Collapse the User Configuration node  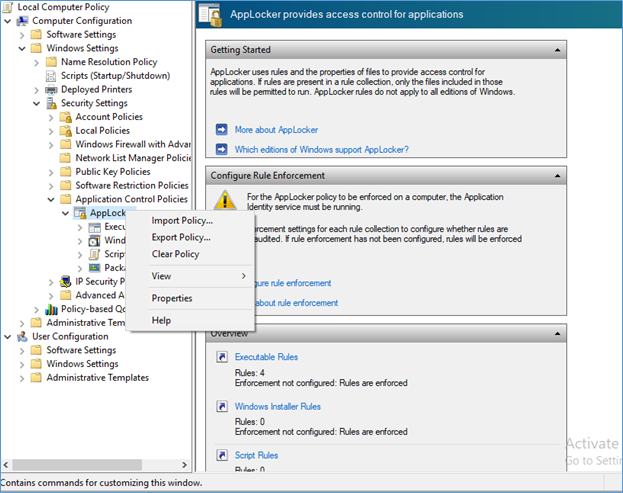8,337
